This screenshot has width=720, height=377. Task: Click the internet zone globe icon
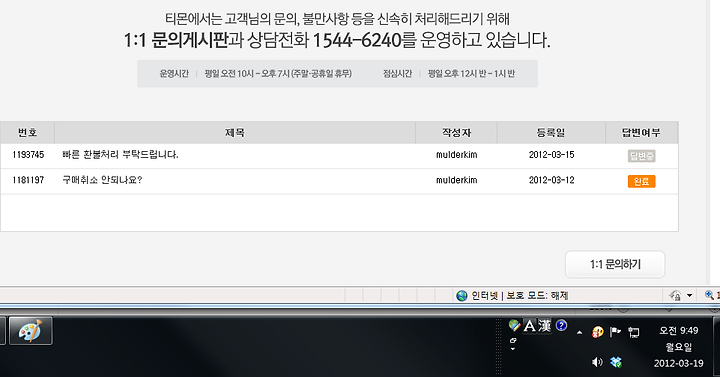pos(461,296)
